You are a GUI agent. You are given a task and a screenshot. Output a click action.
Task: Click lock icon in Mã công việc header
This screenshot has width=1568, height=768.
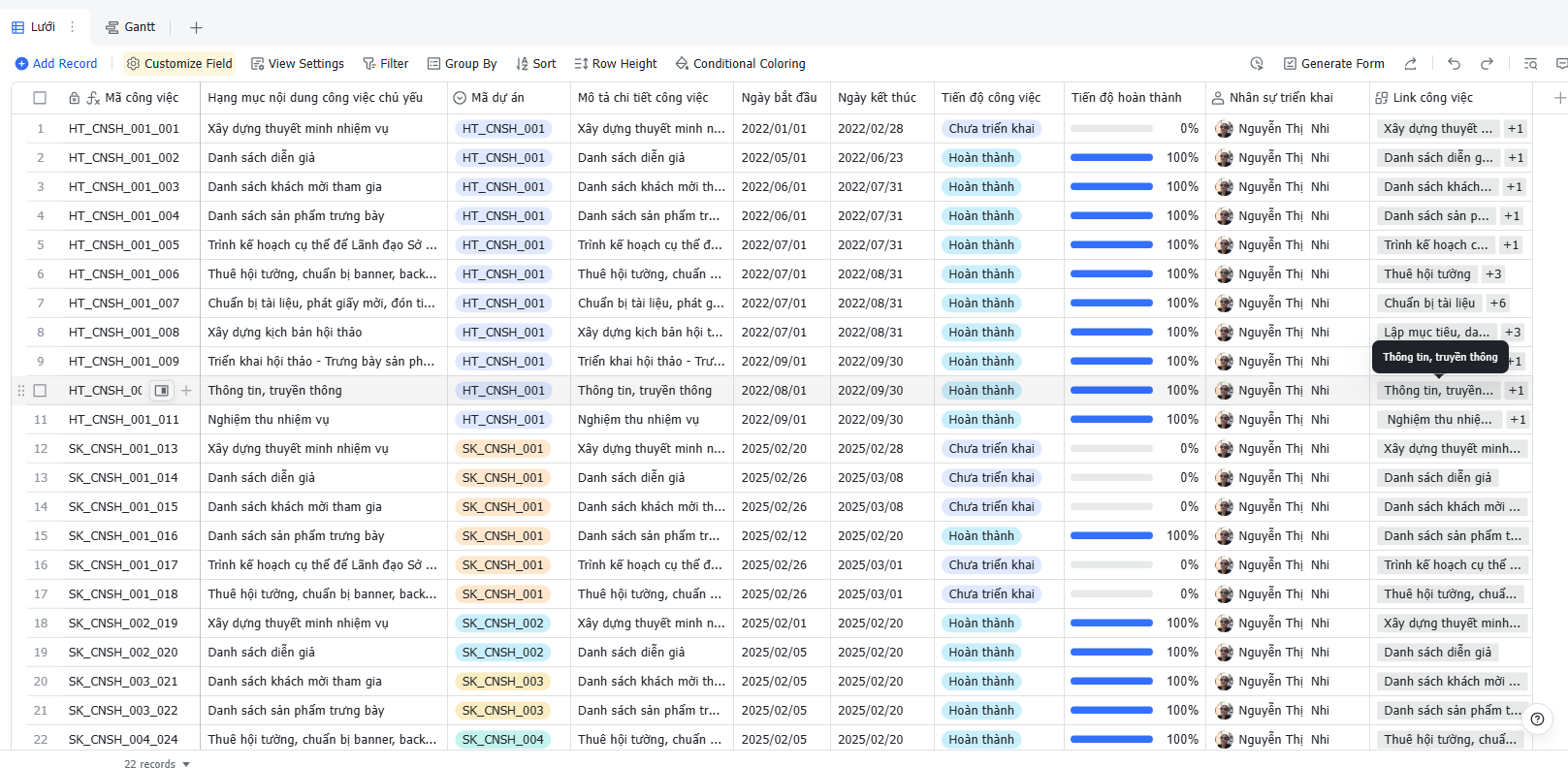click(x=75, y=98)
